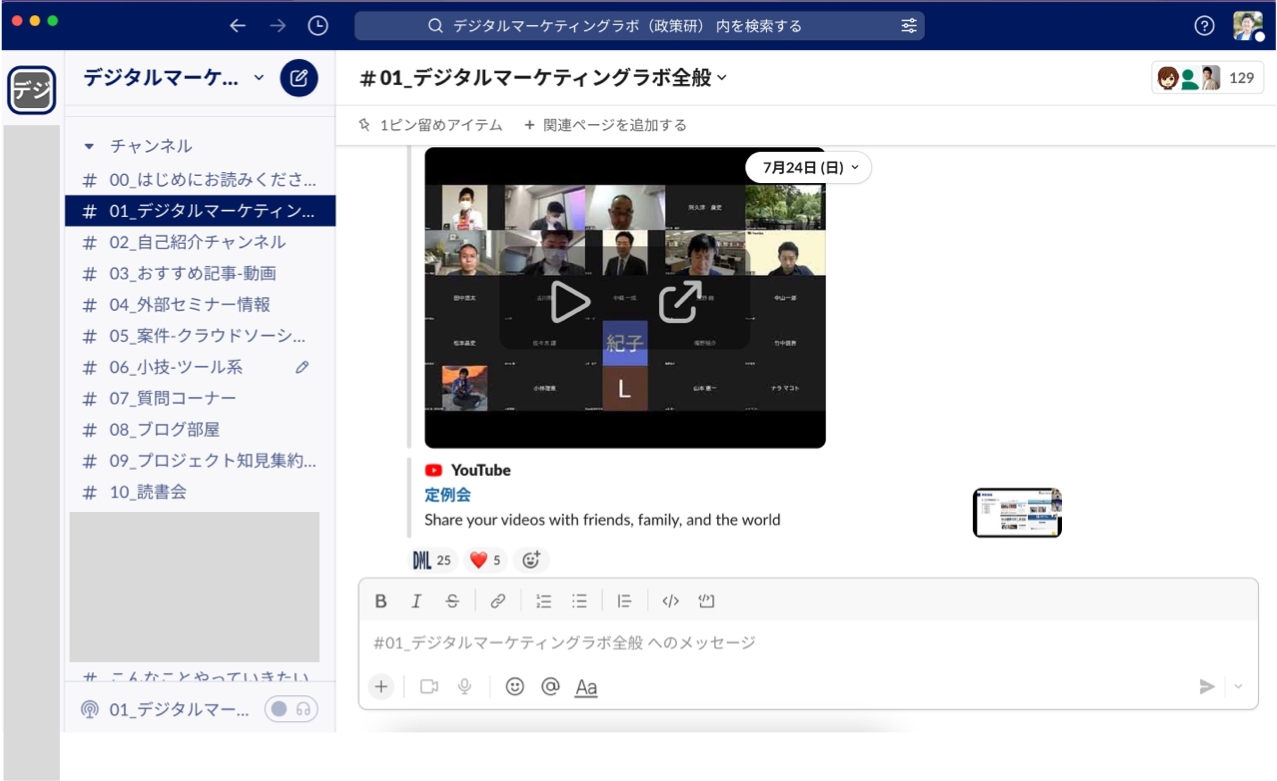Viewport: 1277px width, 781px height.
Task: Insert a code block
Action: 706,601
